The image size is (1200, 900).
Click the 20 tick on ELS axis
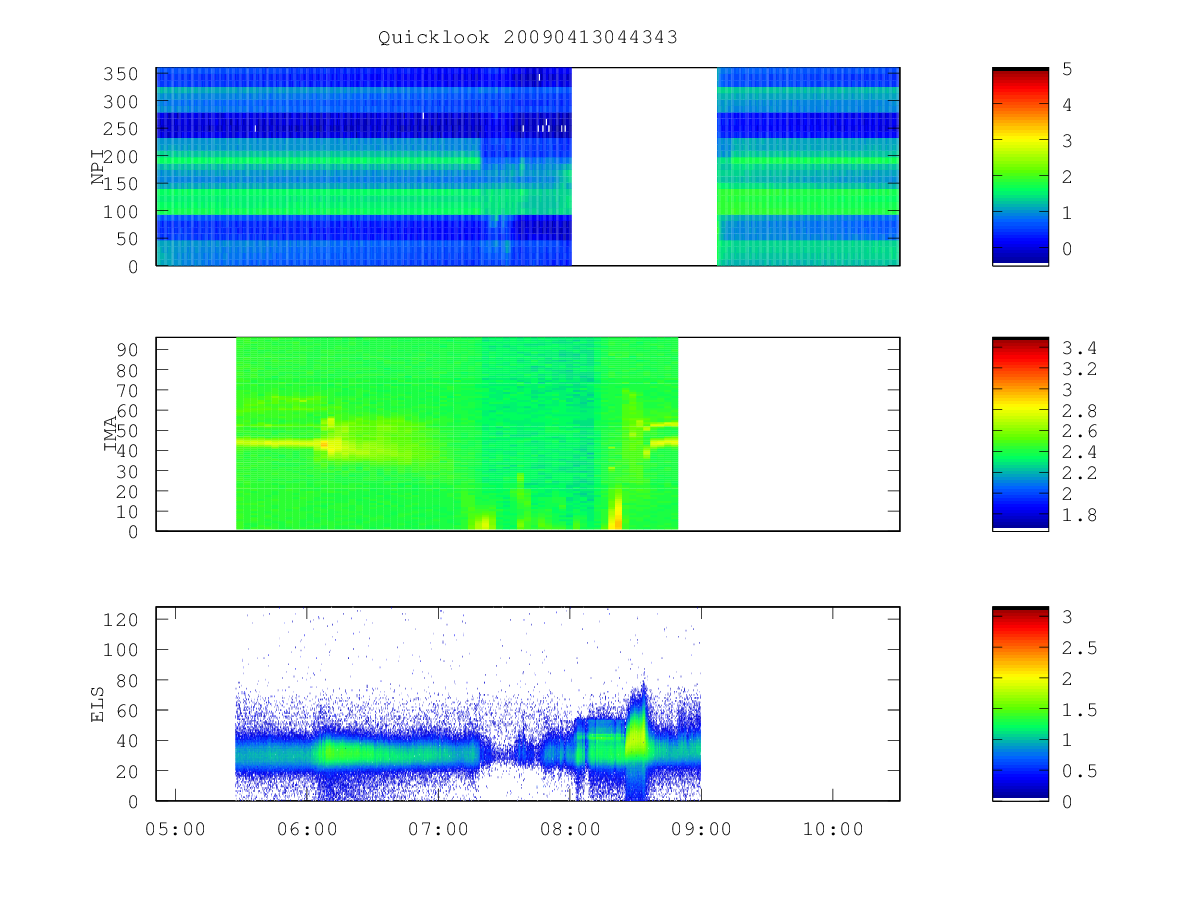(x=127, y=771)
